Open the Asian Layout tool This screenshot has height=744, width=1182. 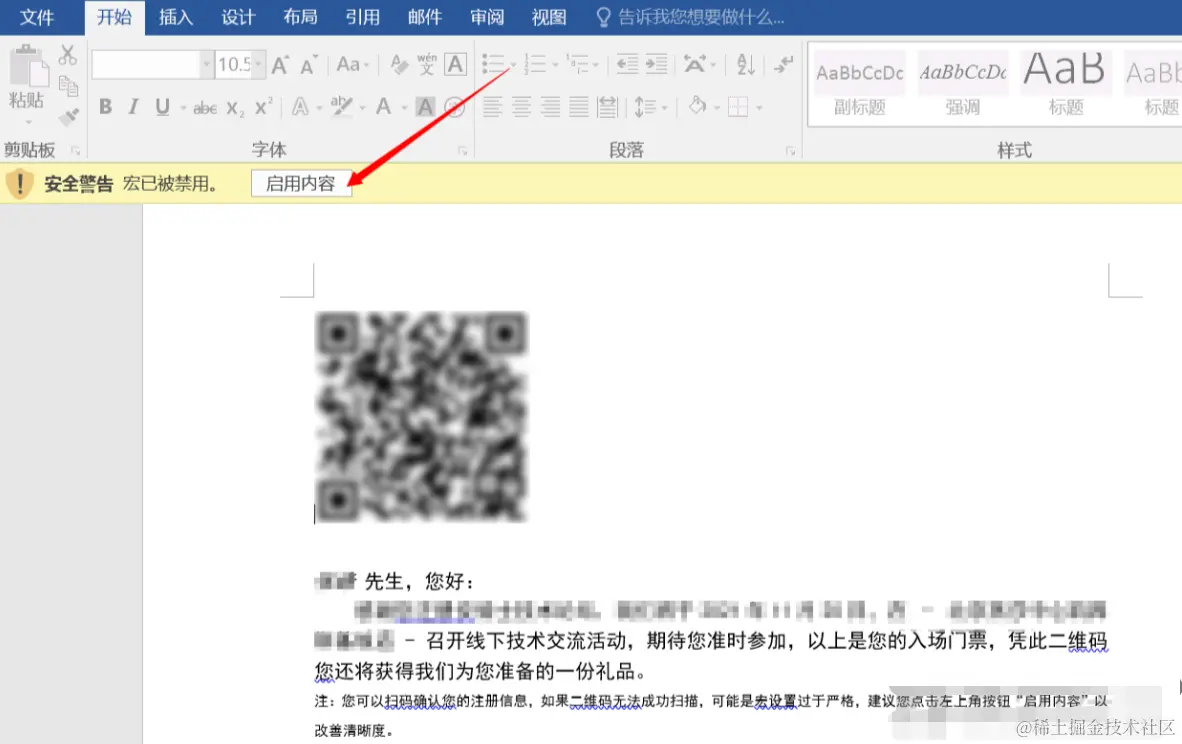695,64
